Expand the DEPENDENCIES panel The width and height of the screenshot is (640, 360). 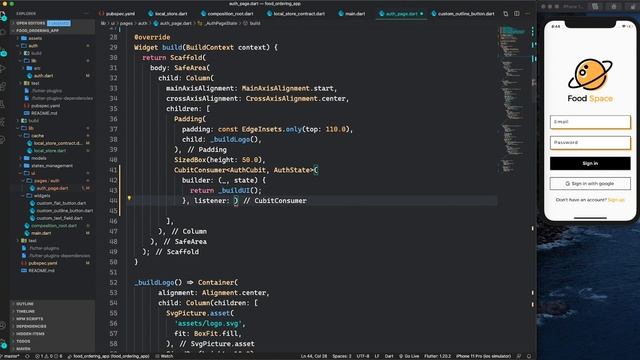click(x=52, y=327)
